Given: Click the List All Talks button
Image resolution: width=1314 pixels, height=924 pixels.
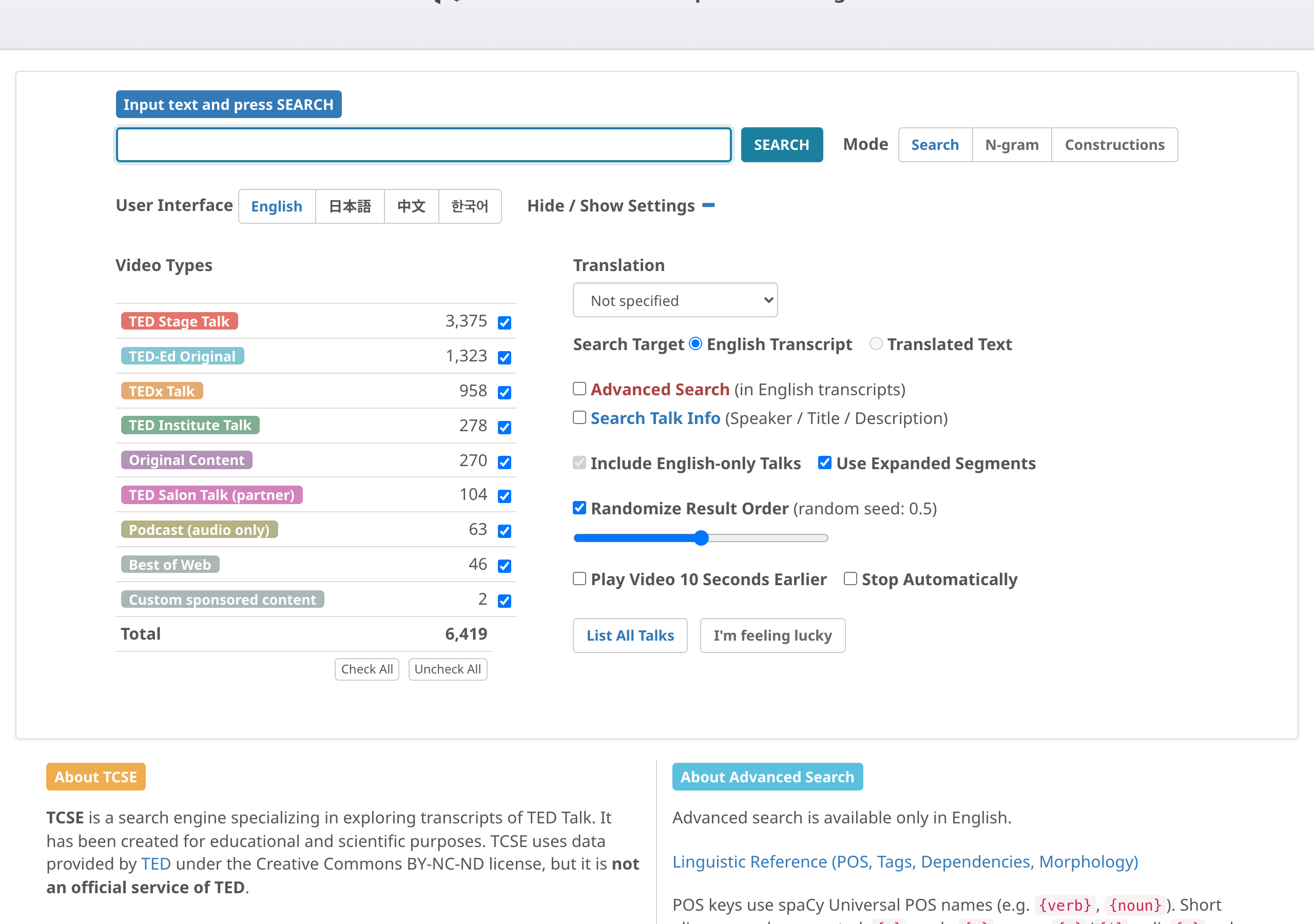Looking at the screenshot, I should click(629, 636).
